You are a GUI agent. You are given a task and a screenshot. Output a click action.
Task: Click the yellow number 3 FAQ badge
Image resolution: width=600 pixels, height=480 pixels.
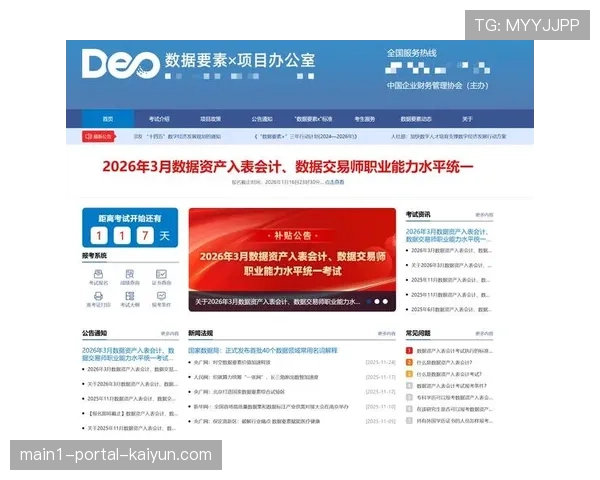[x=409, y=374]
